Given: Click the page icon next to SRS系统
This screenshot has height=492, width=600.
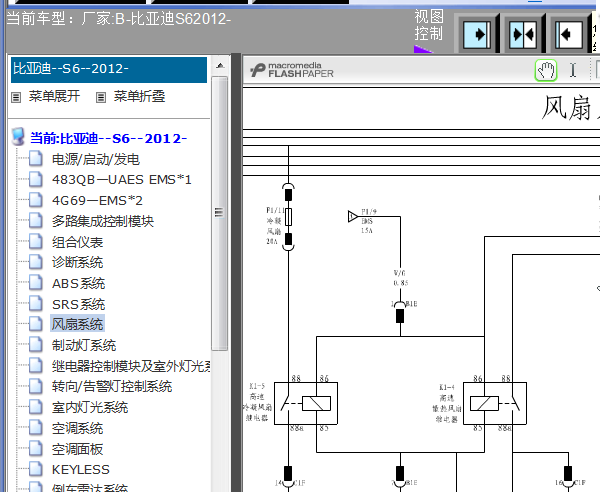Looking at the screenshot, I should (x=36, y=303).
